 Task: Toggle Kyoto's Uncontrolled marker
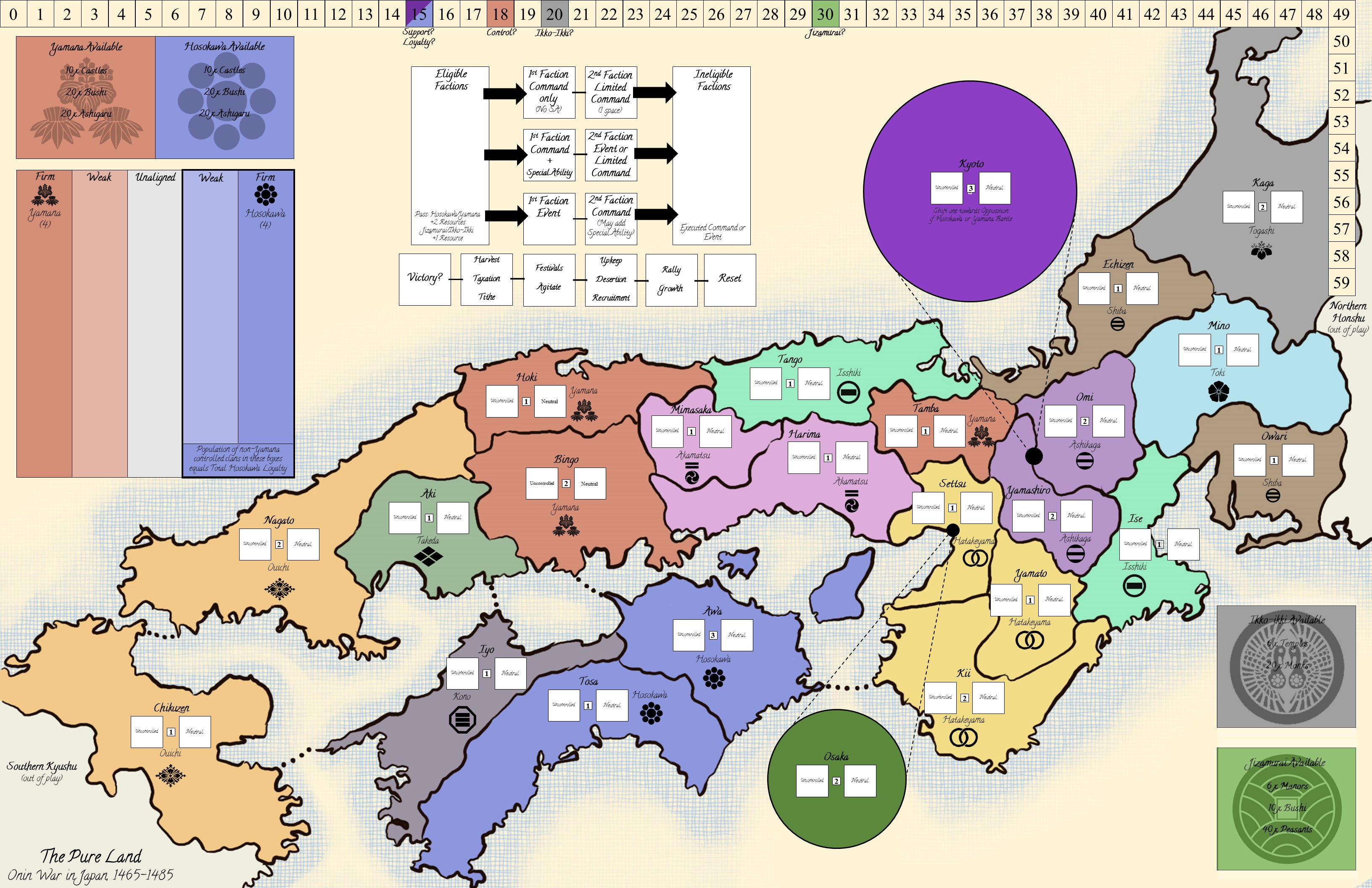(x=946, y=188)
